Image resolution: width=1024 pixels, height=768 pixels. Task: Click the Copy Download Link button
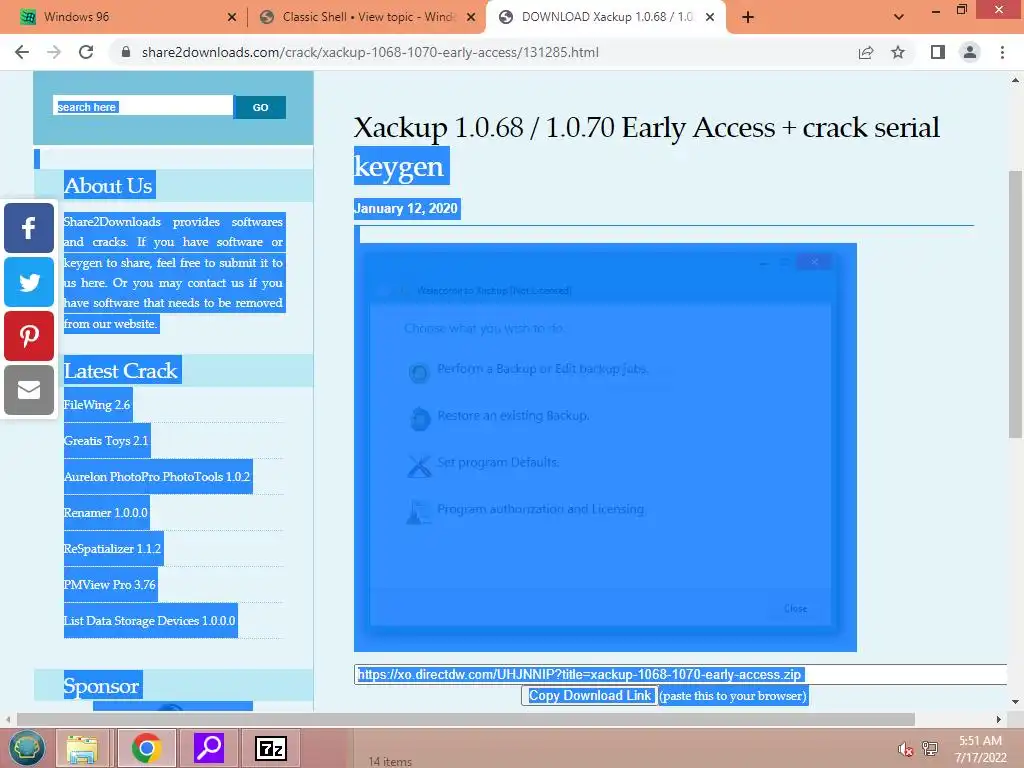(x=590, y=696)
